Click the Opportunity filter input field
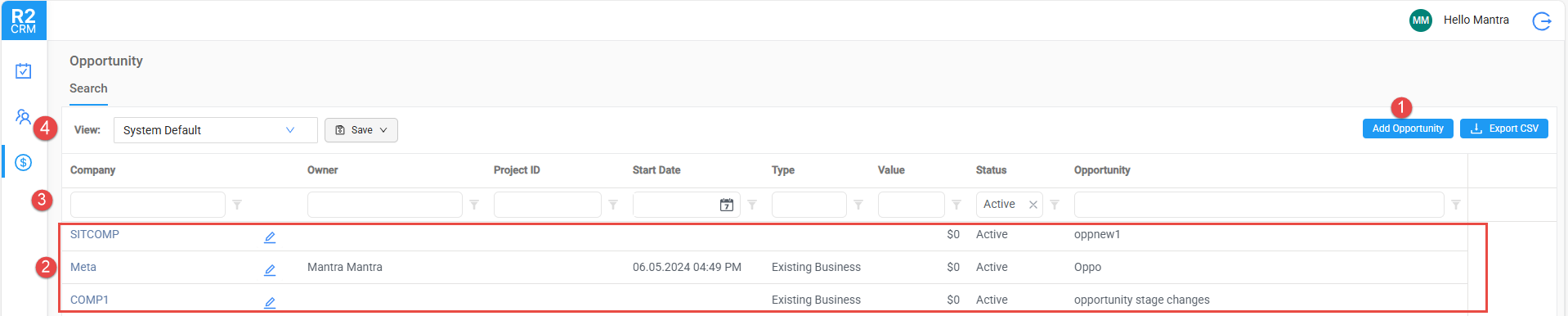The width and height of the screenshot is (1568, 316). pos(1259,205)
